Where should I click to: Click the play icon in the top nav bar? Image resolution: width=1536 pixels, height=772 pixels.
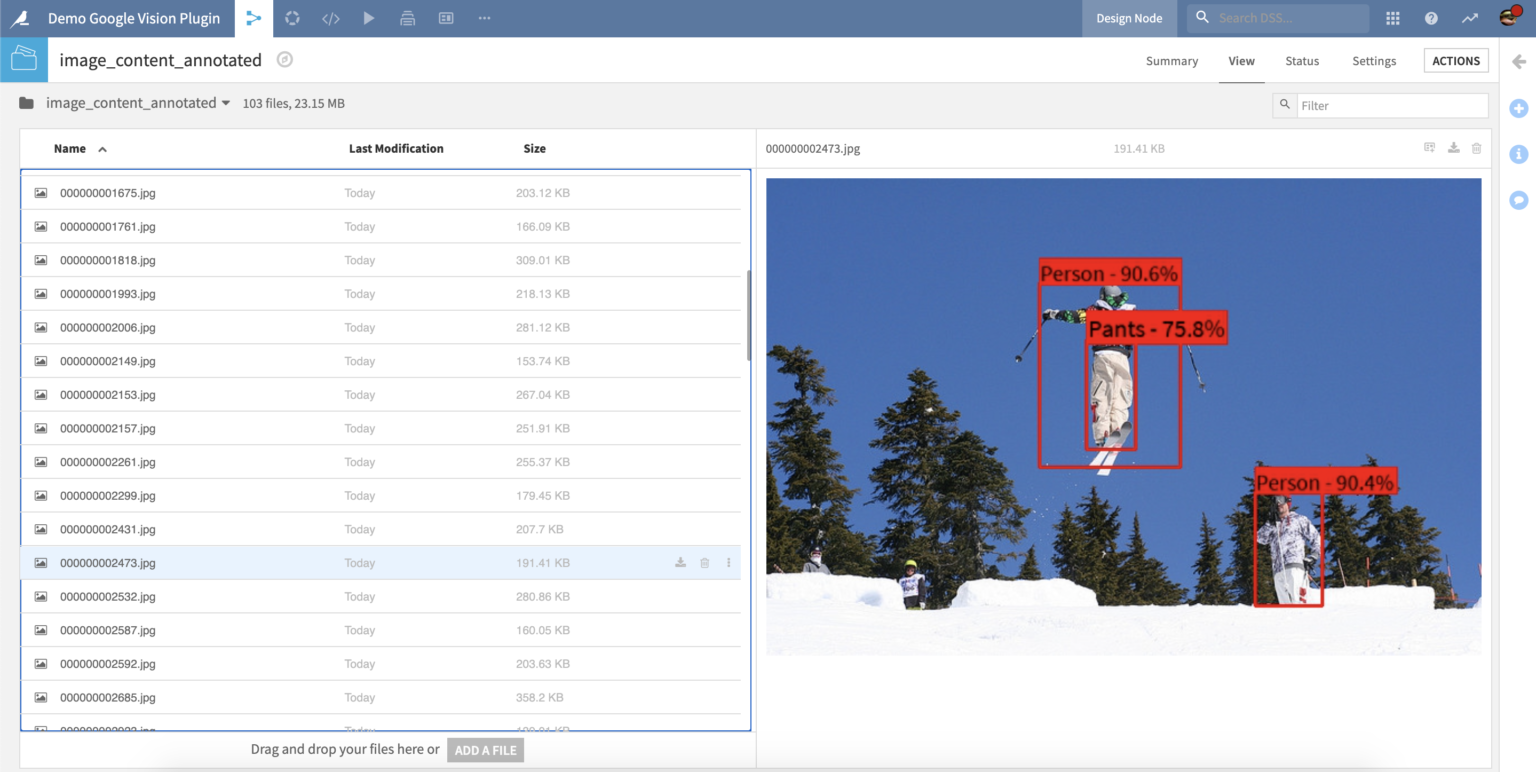coord(369,18)
